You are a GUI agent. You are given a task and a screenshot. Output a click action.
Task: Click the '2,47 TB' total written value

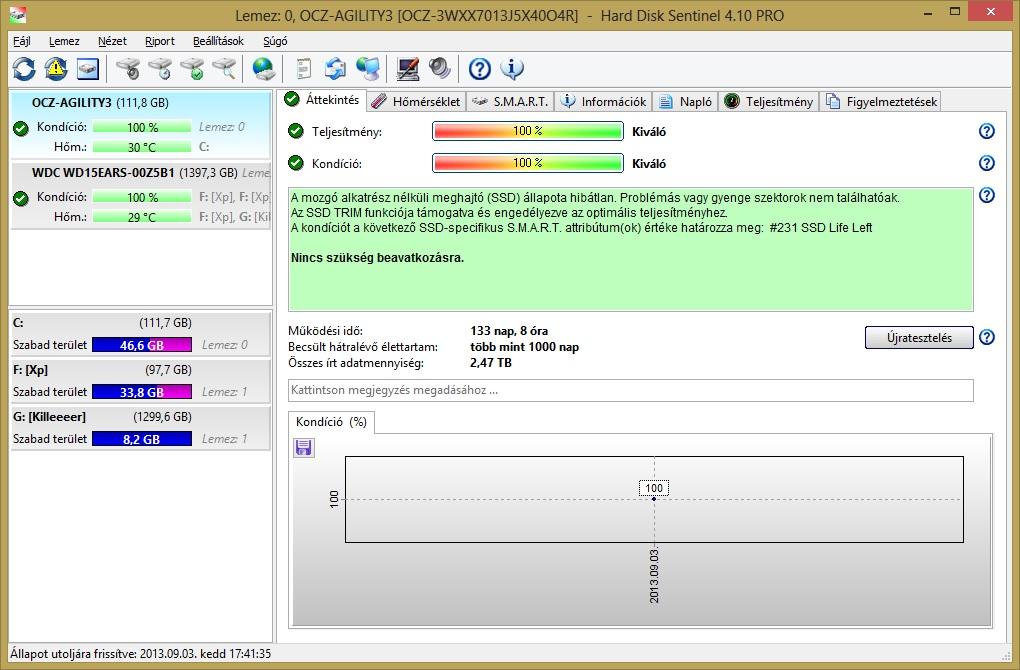(x=490, y=363)
